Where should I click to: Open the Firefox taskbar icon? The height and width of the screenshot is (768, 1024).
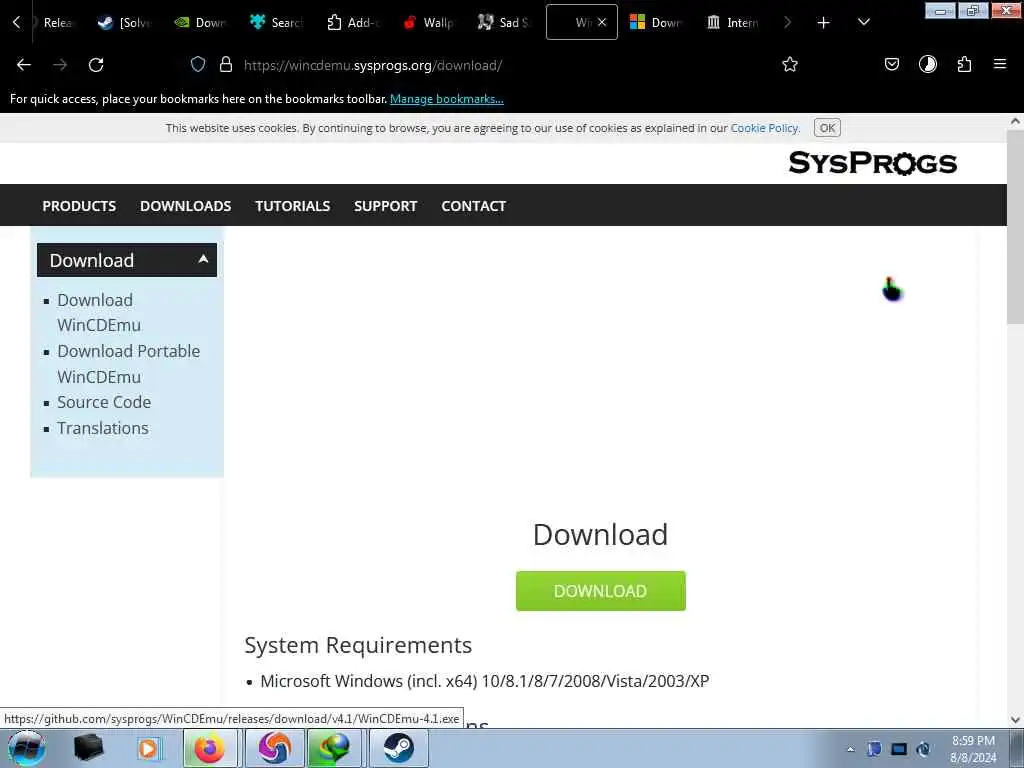[x=210, y=748]
